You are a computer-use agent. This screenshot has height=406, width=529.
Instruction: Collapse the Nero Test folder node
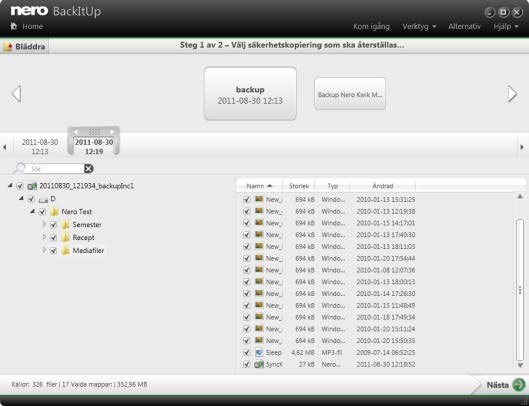coord(32,211)
